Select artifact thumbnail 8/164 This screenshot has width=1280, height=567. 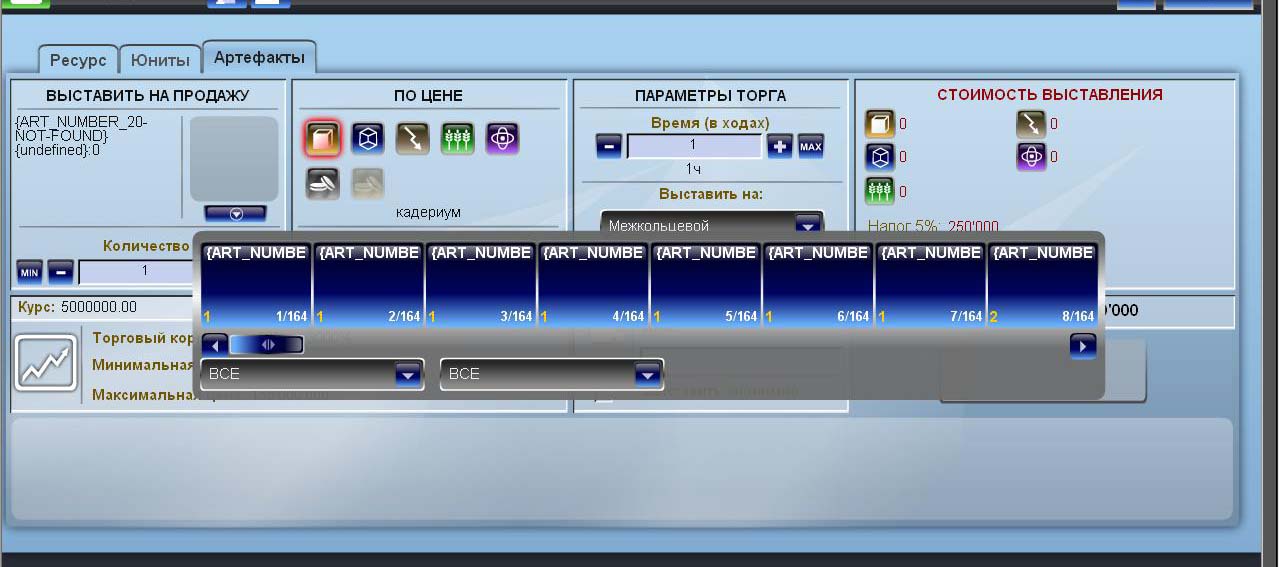1042,284
